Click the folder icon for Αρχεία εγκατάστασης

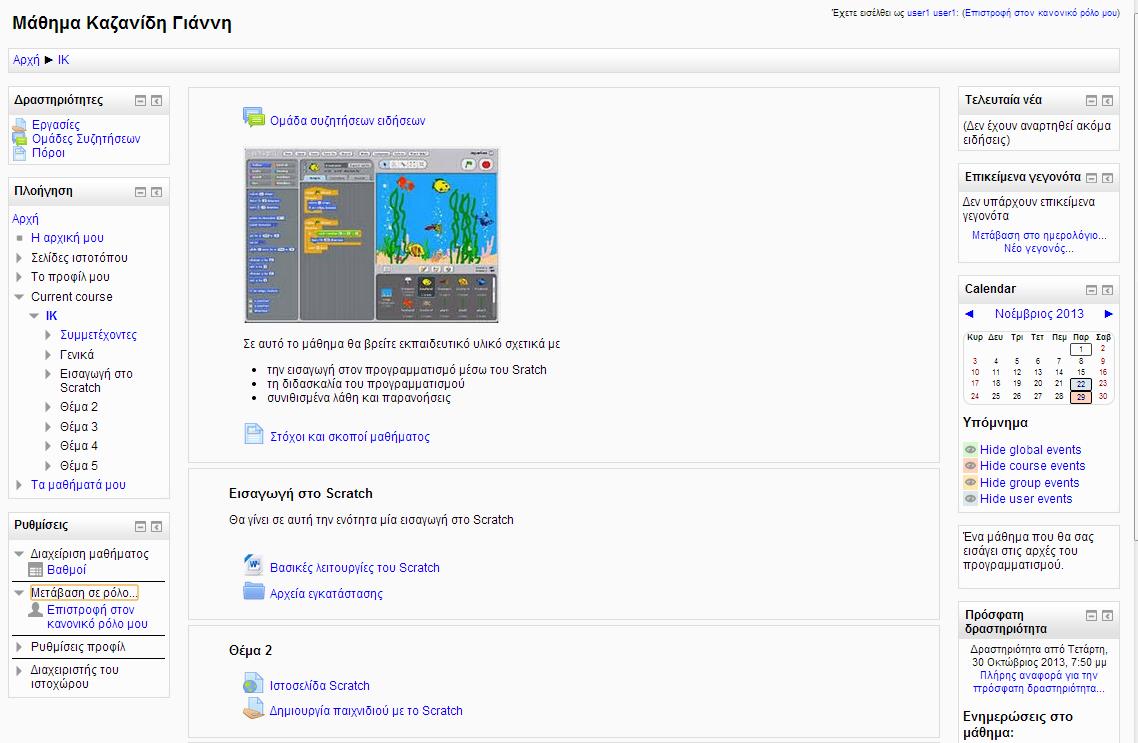[x=253, y=591]
